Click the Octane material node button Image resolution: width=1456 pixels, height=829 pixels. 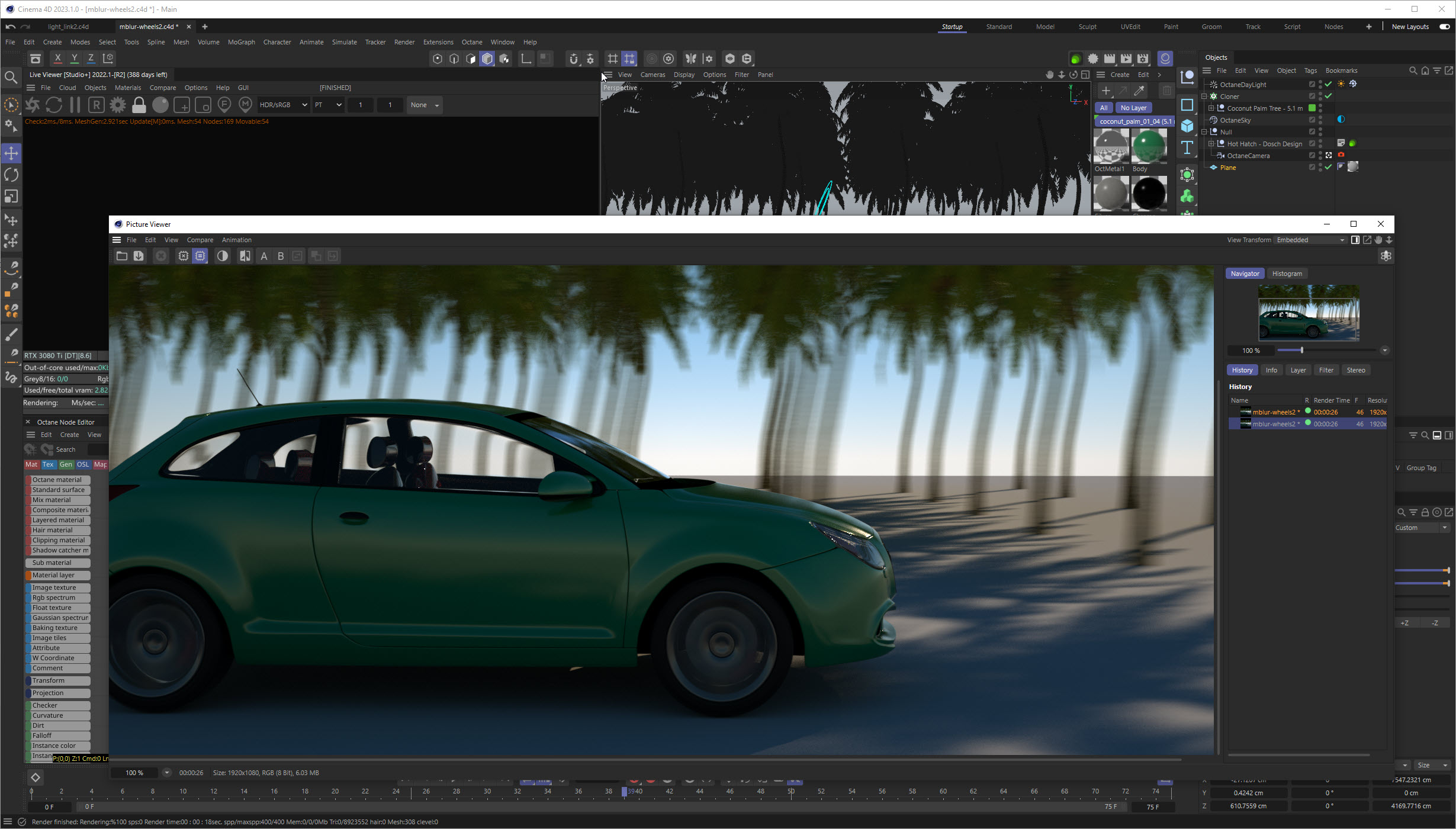(x=58, y=480)
